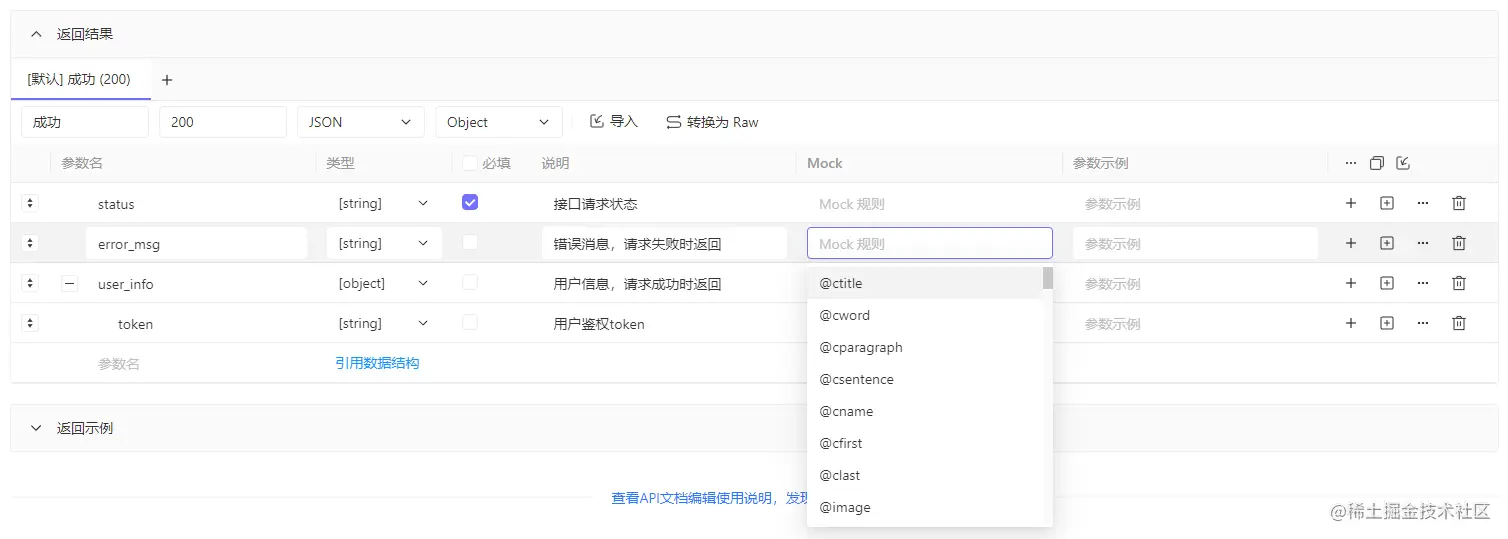Click the description 用户鉴权token
Image resolution: width=1508 pixels, height=539 pixels.
(x=599, y=324)
